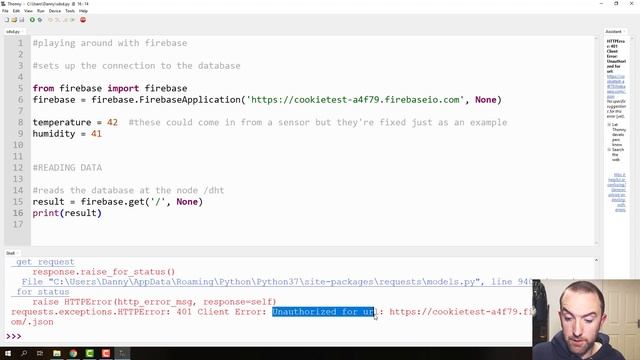
Task: Select the Assistant panel tab
Action: (x=614, y=31)
